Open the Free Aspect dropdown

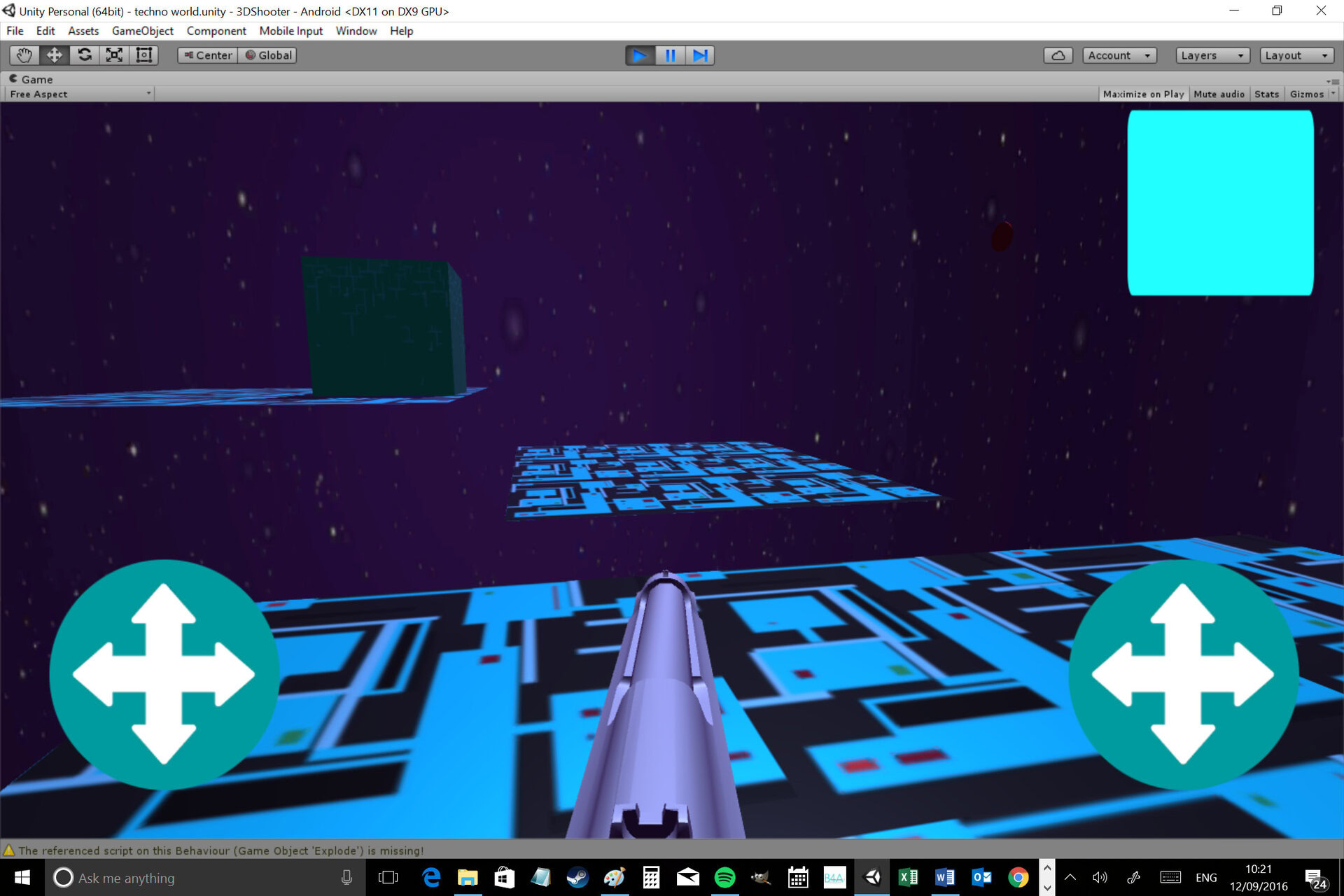(80, 94)
